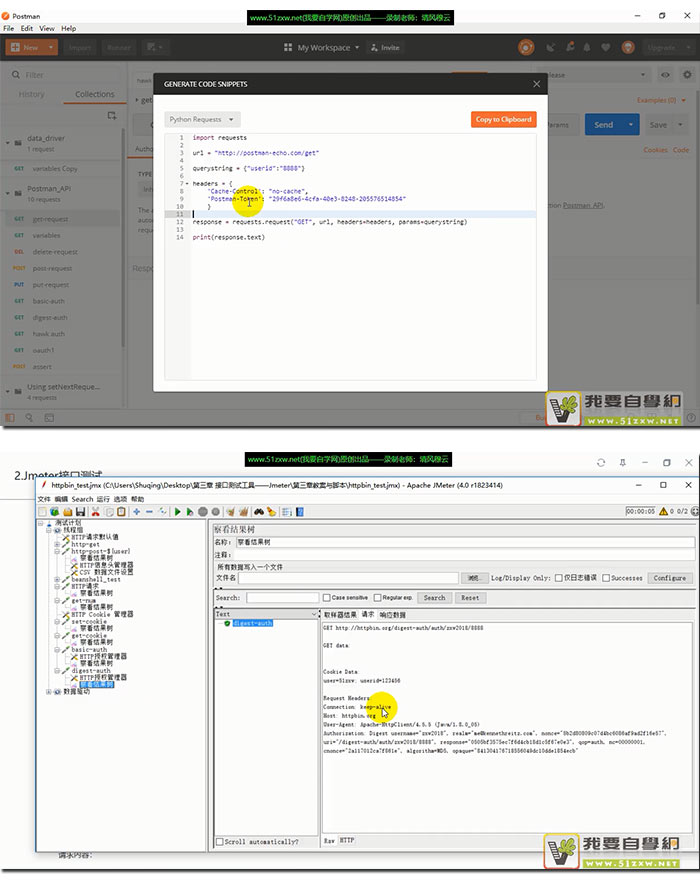Click JMeter Function Helper icon
The width and height of the screenshot is (700, 883).
tap(287, 511)
